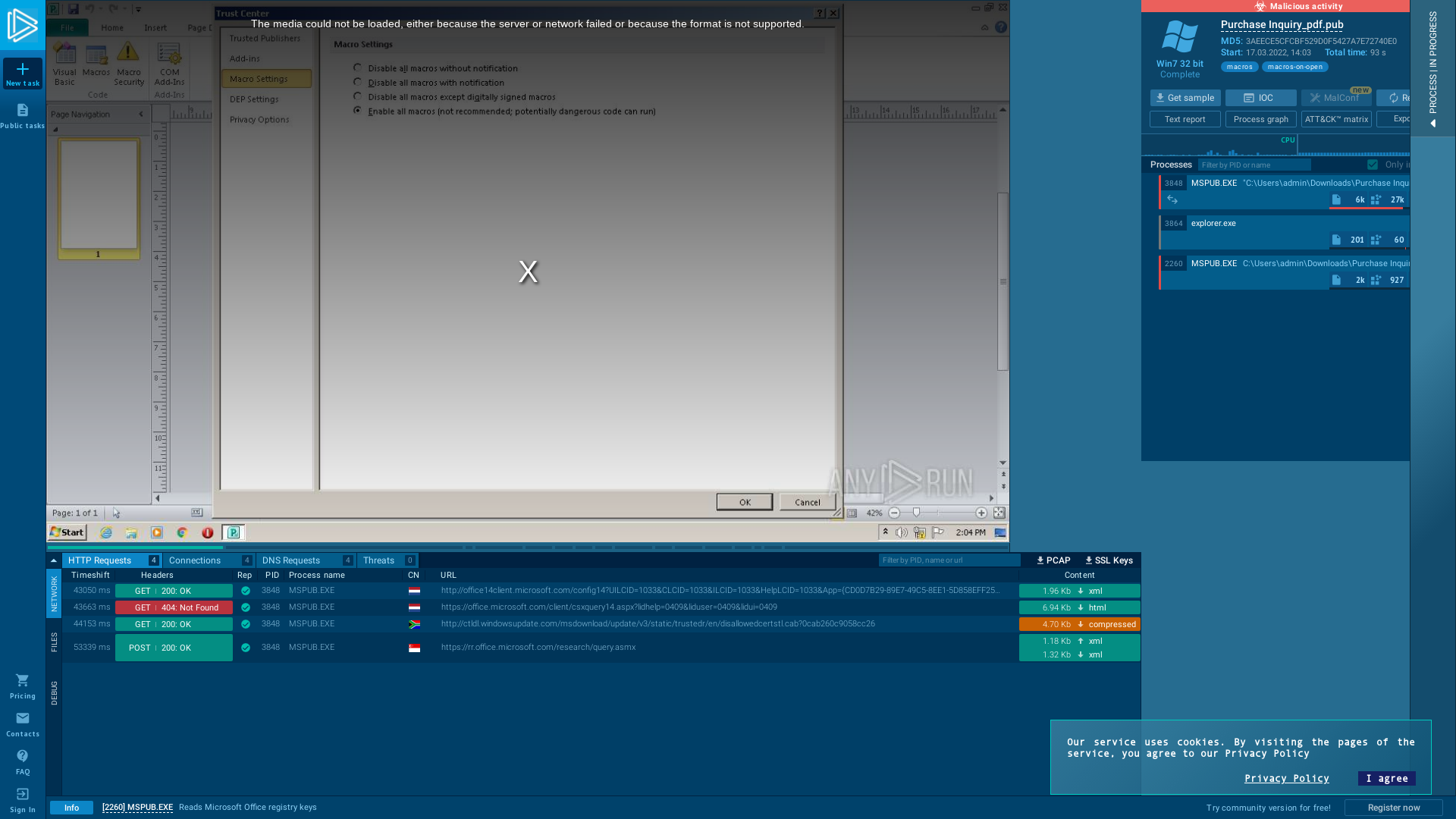Click the Publisher zoom slider handle
Image resolution: width=1456 pixels, height=819 pixels.
916,513
